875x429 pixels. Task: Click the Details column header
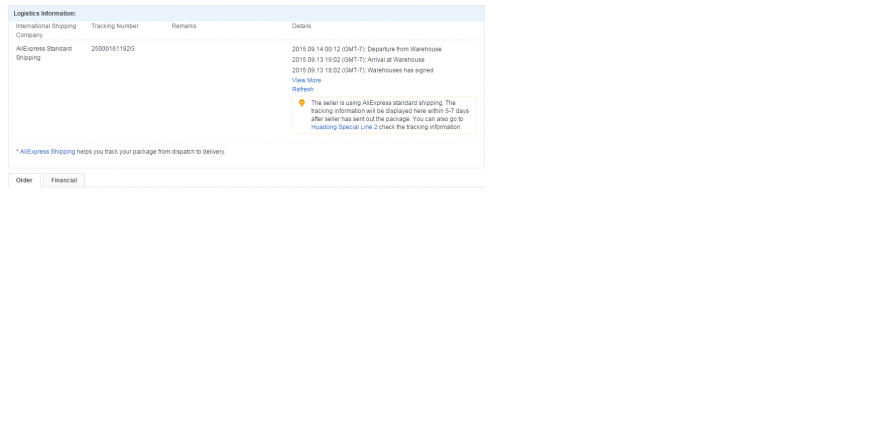[303, 26]
